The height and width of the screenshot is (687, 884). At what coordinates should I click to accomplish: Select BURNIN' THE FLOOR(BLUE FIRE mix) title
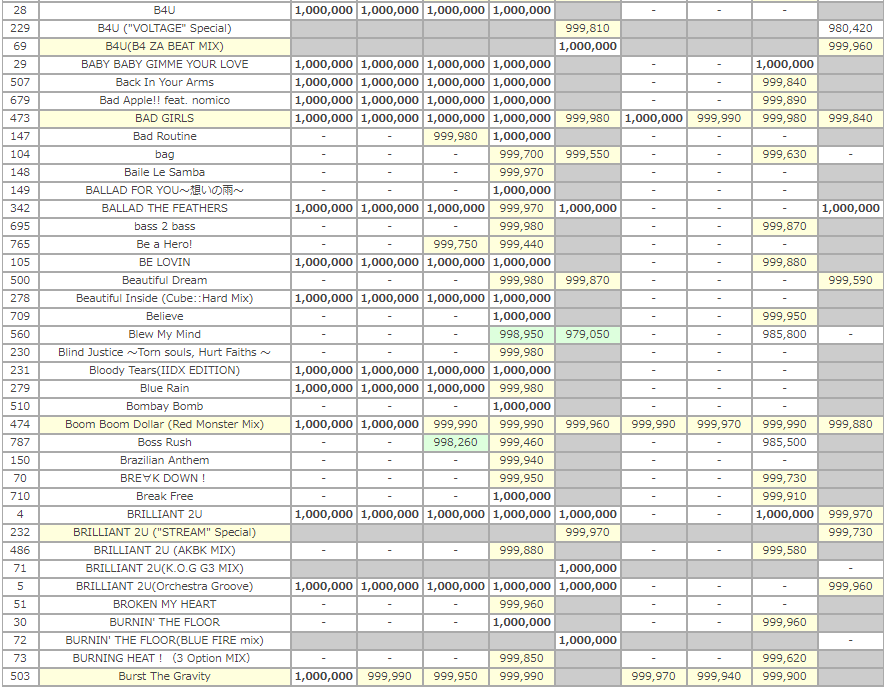coord(164,641)
